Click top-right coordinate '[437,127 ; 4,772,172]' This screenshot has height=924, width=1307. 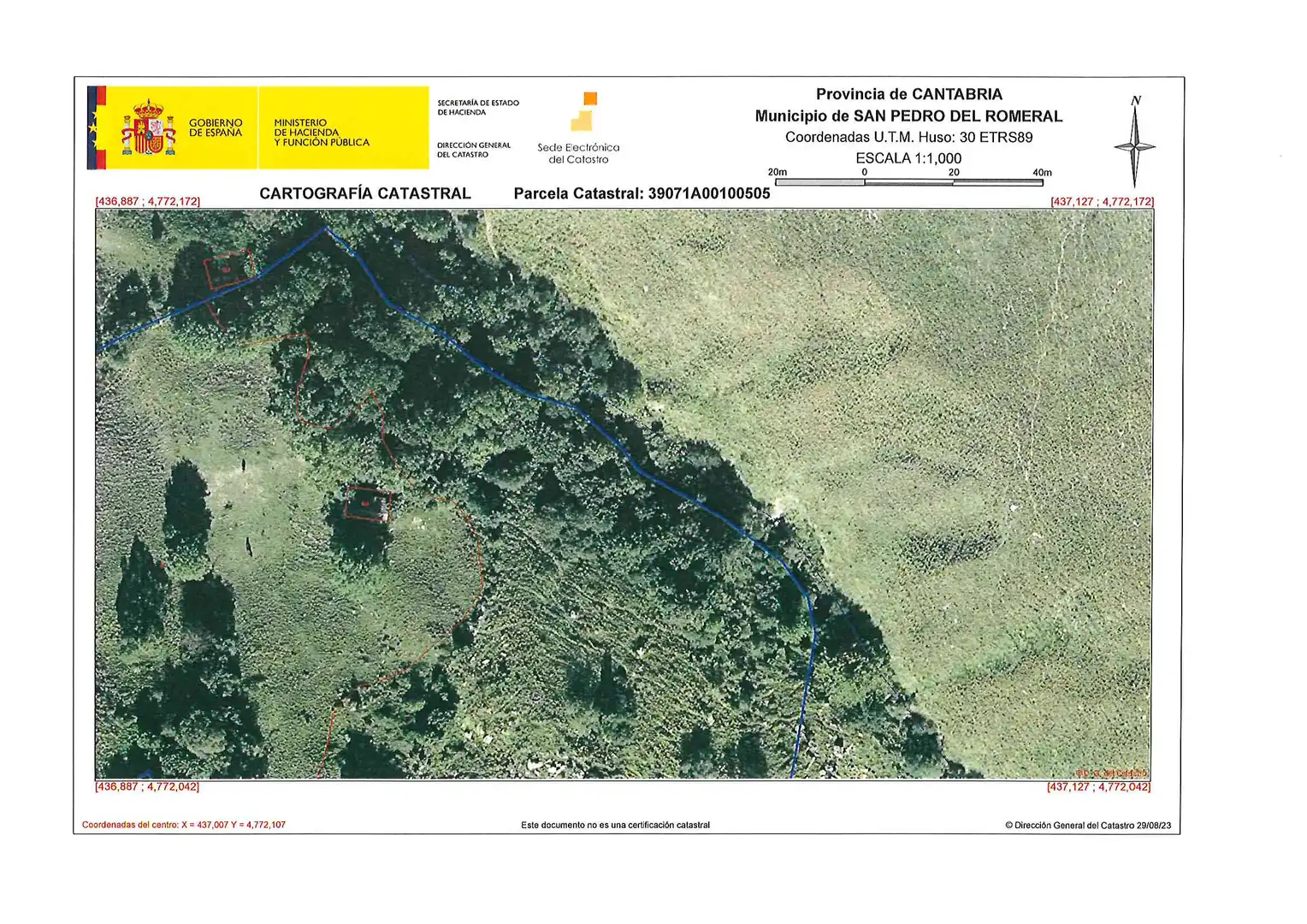[x=1102, y=202]
